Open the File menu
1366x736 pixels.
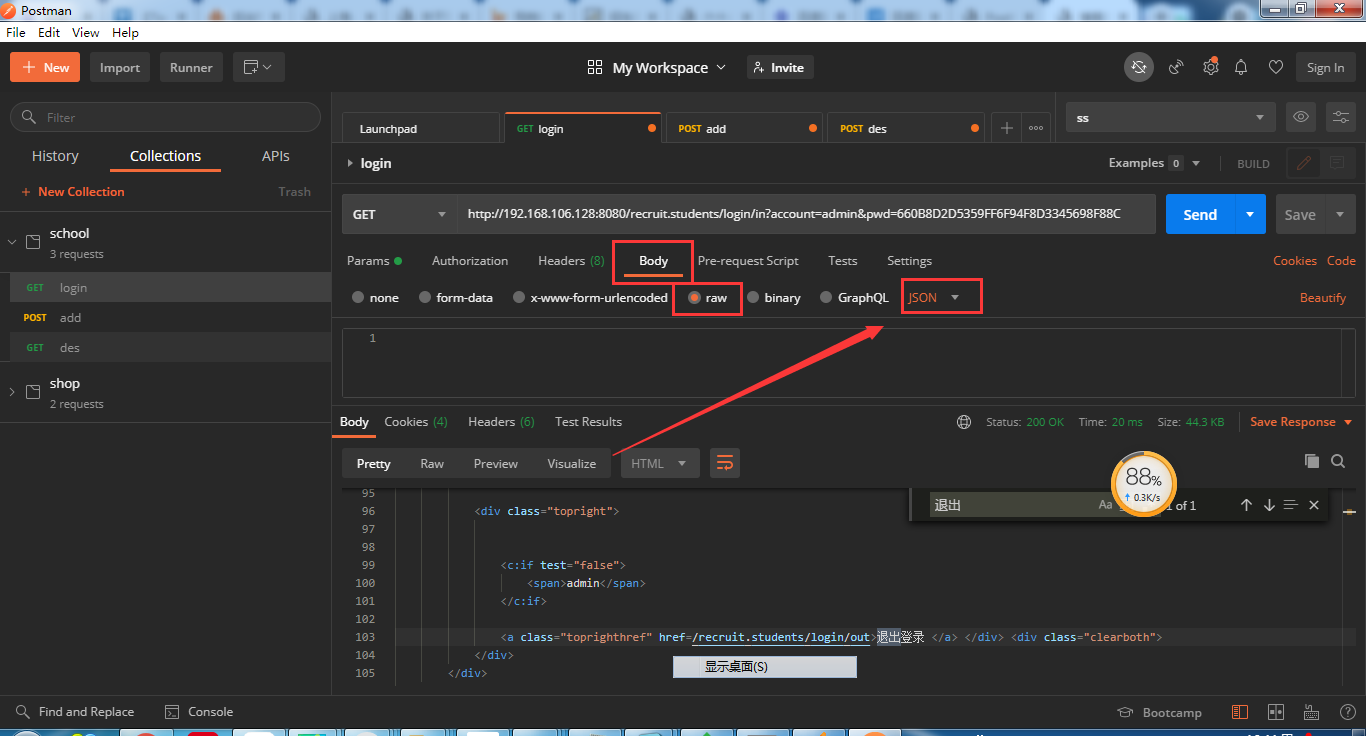(16, 32)
